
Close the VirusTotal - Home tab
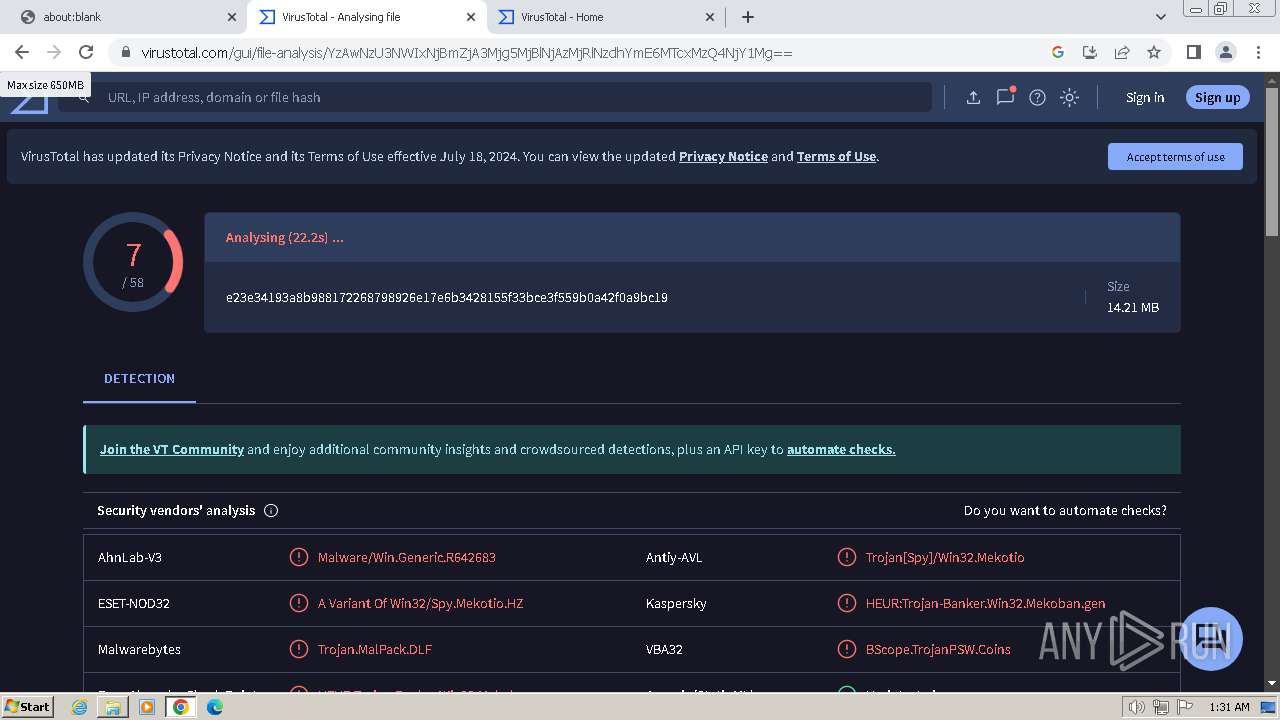(710, 17)
